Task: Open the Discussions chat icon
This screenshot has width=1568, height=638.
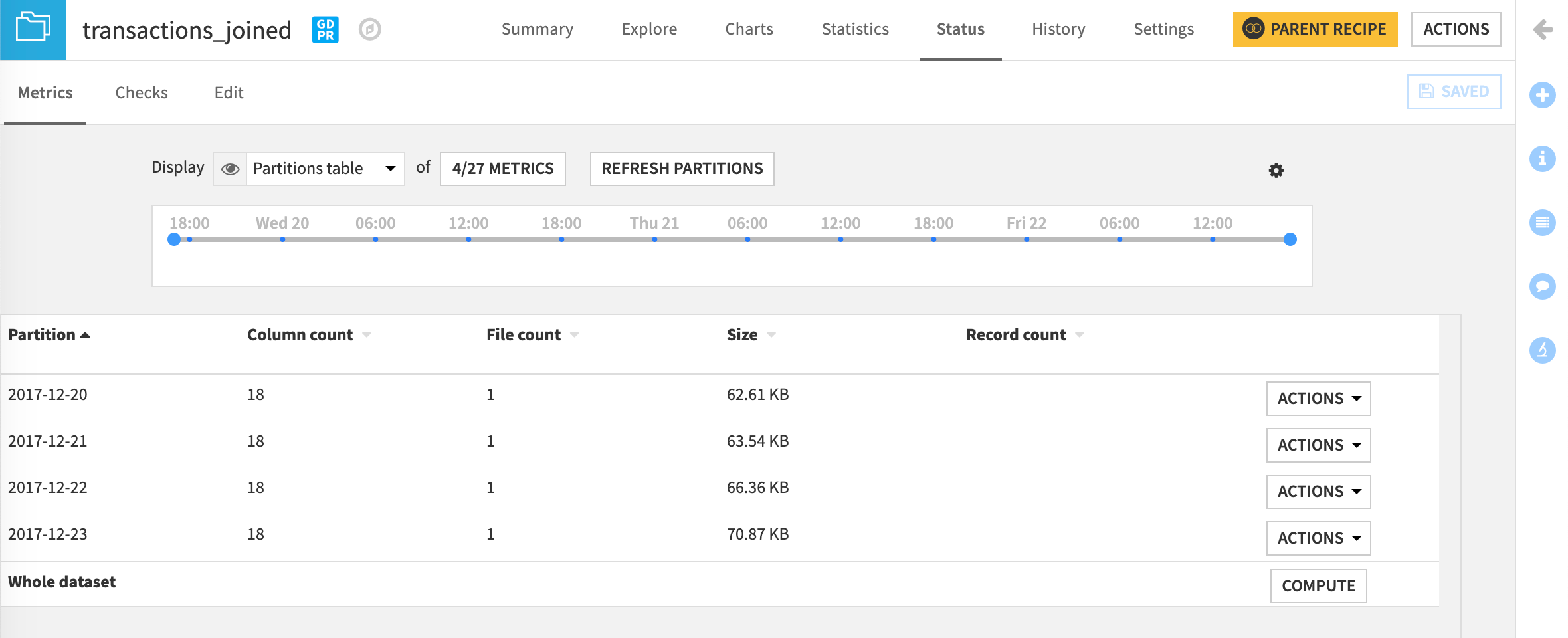Action: pyautogui.click(x=1543, y=286)
